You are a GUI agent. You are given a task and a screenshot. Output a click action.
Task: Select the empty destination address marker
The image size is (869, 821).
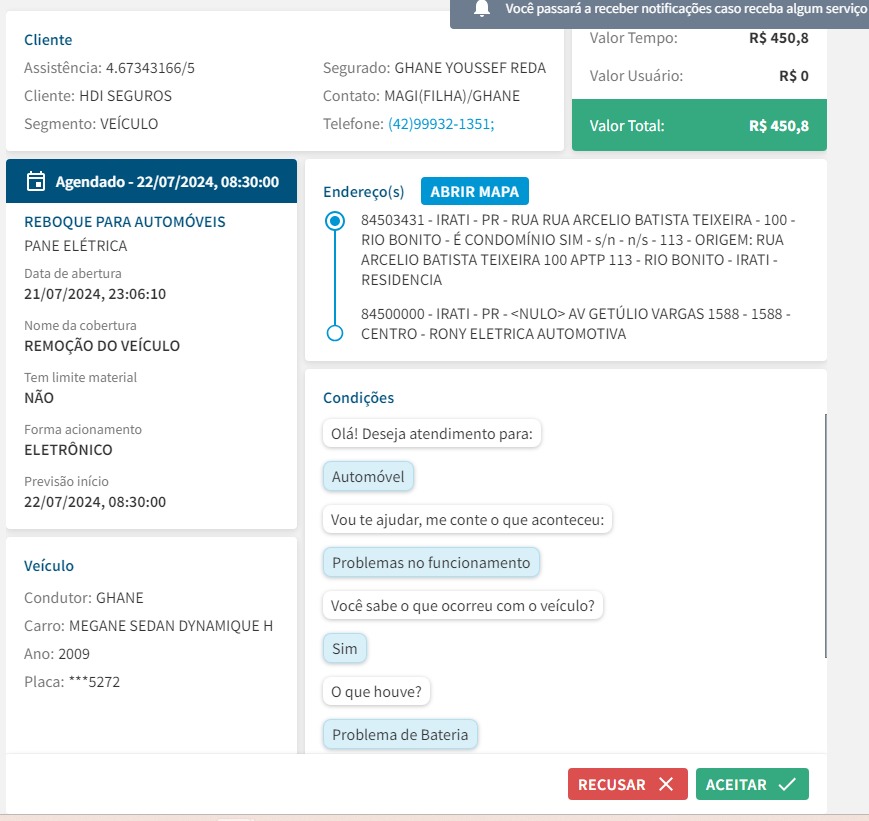pyautogui.click(x=336, y=333)
